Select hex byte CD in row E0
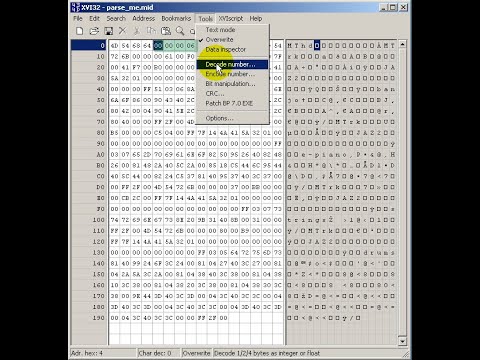This screenshot has width=480, height=360. click(125, 198)
